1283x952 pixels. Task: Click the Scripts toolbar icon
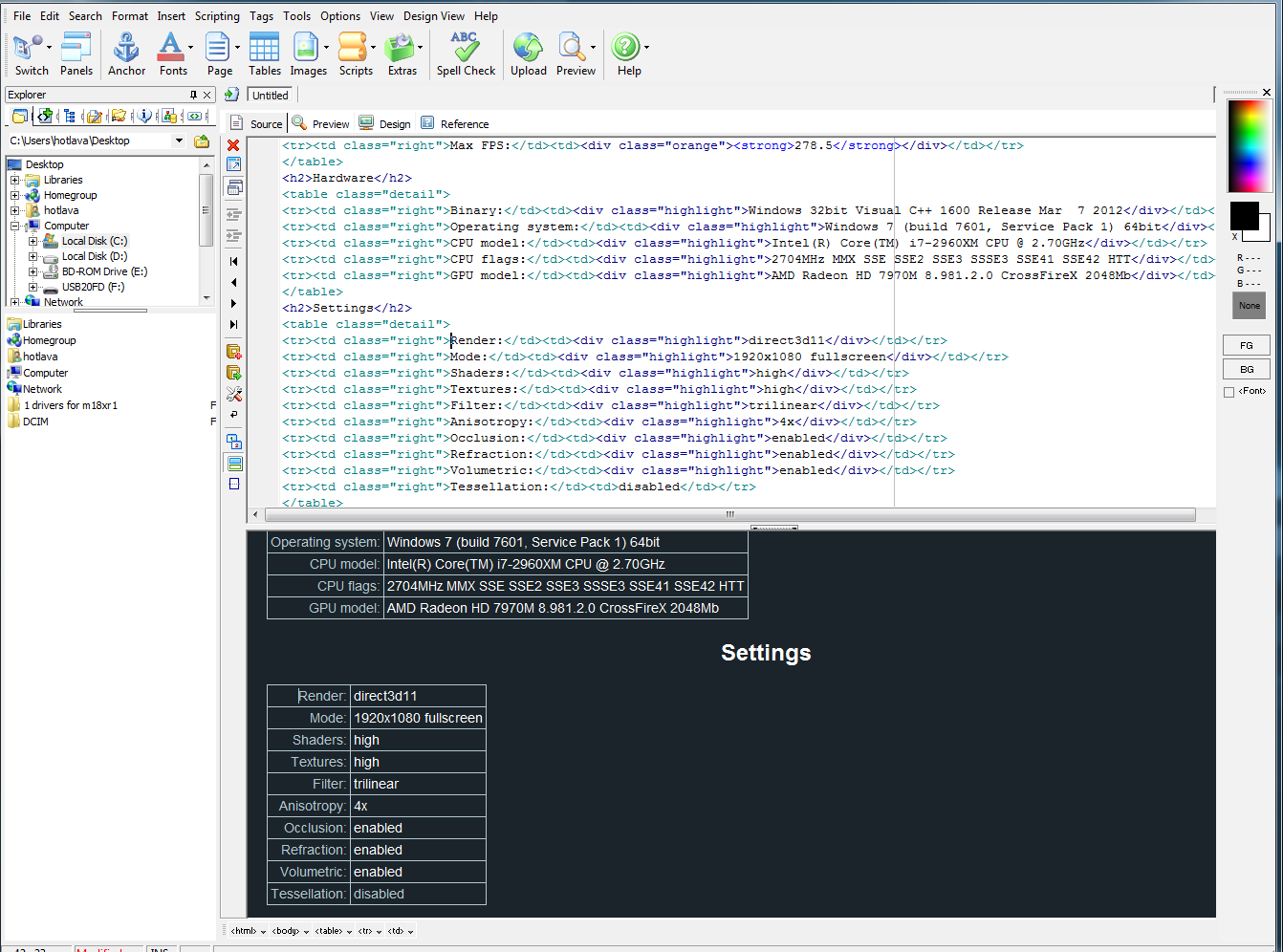click(354, 54)
